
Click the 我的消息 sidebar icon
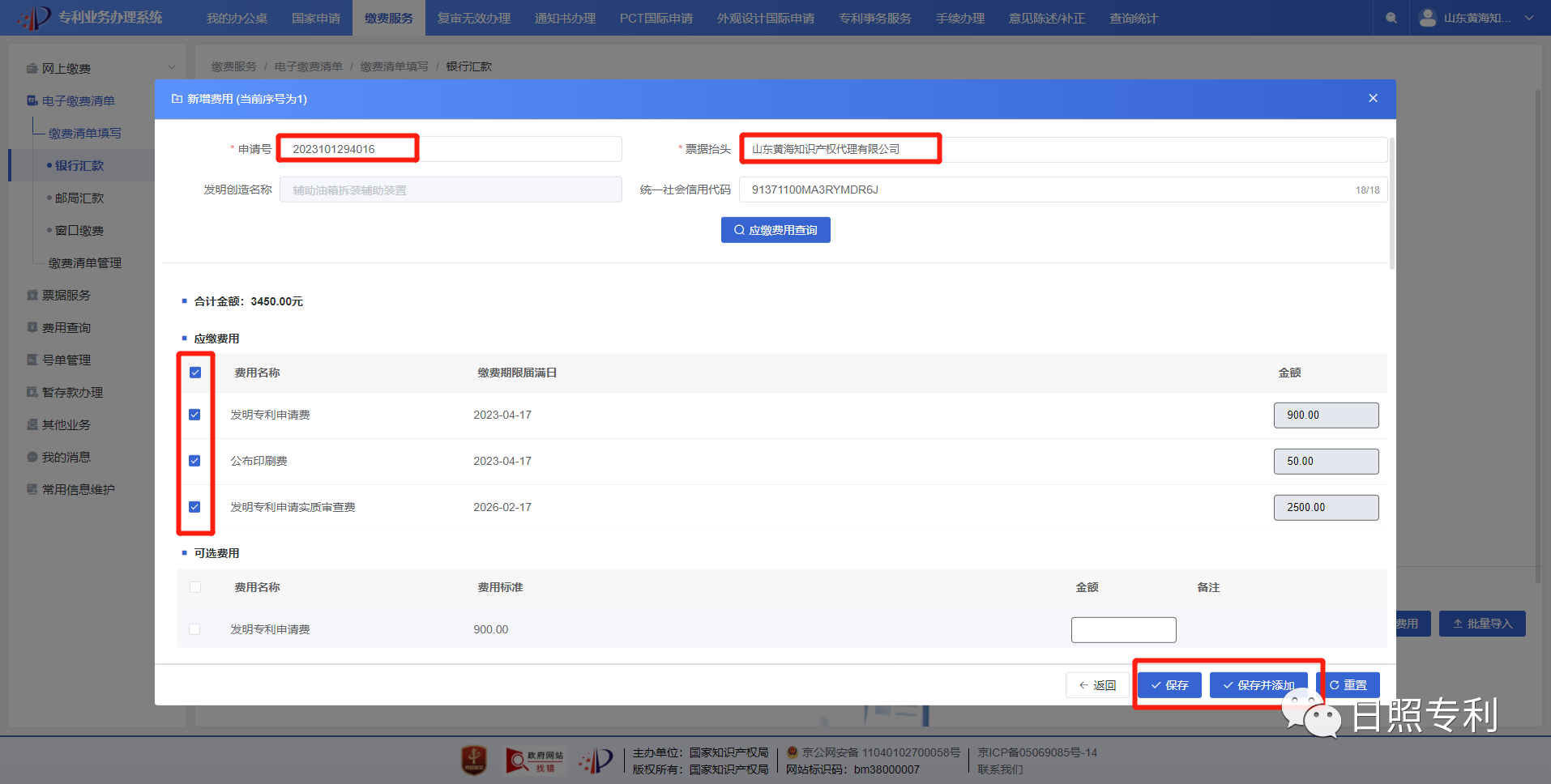click(32, 458)
